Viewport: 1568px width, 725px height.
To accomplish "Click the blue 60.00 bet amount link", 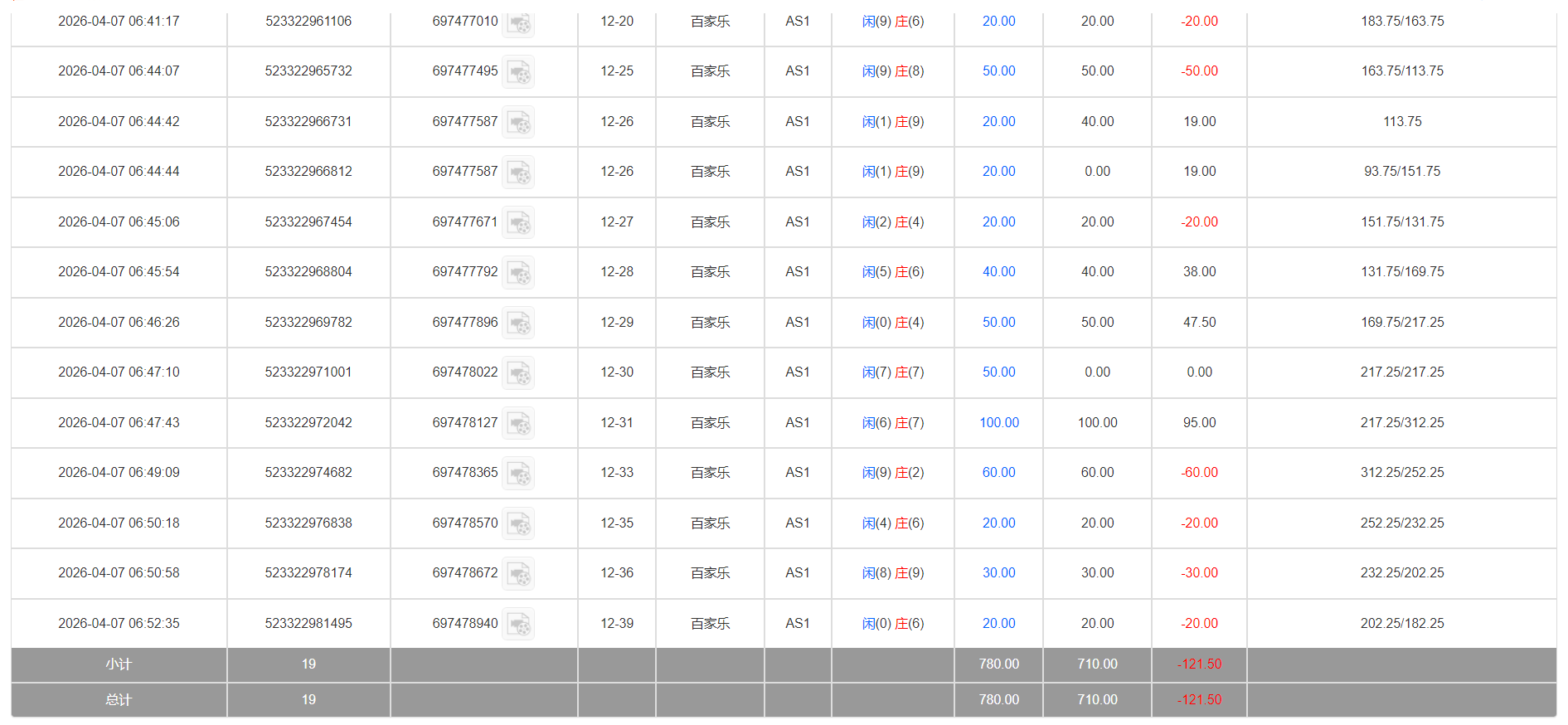I will 998,473.
